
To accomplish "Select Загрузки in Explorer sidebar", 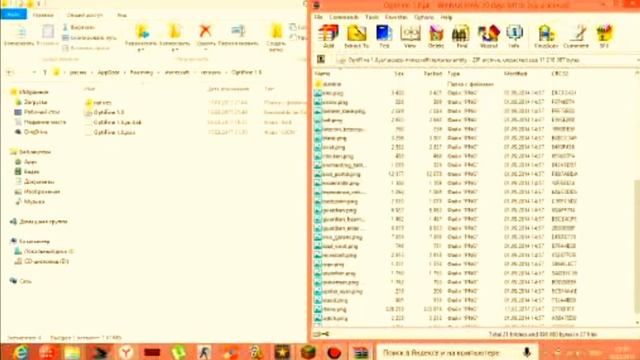I will [x=36, y=102].
